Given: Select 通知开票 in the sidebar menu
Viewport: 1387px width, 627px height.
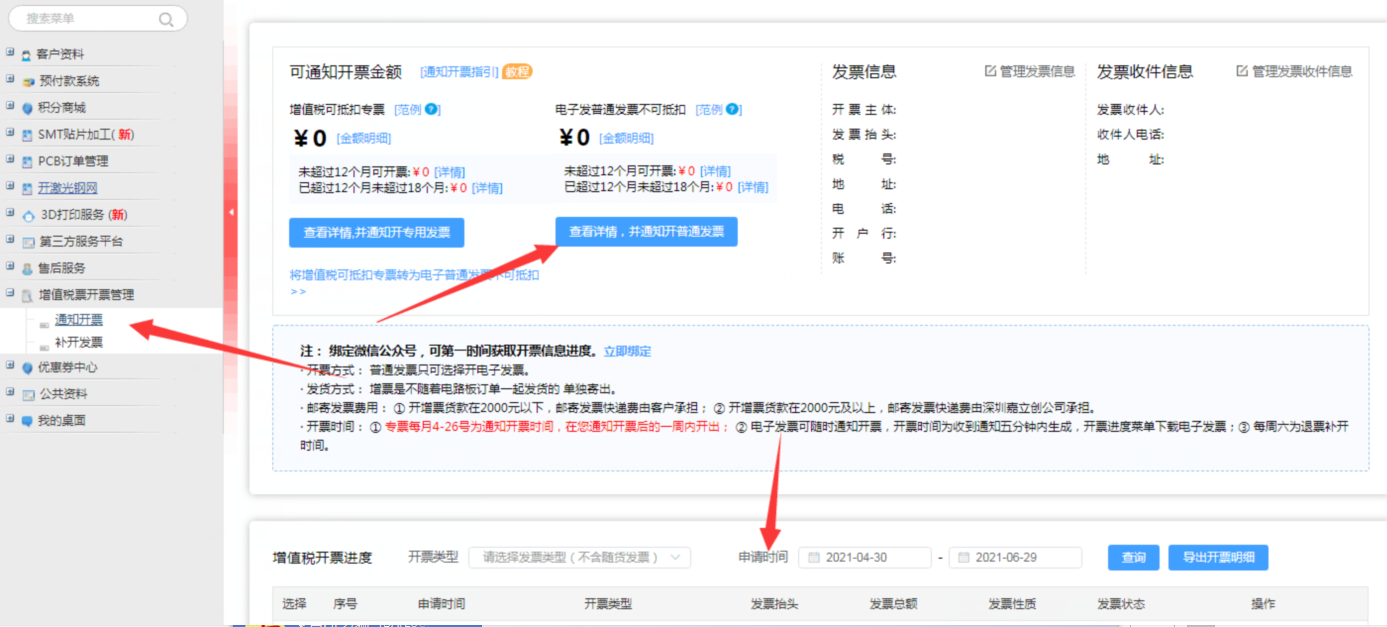Looking at the screenshot, I should [x=78, y=320].
